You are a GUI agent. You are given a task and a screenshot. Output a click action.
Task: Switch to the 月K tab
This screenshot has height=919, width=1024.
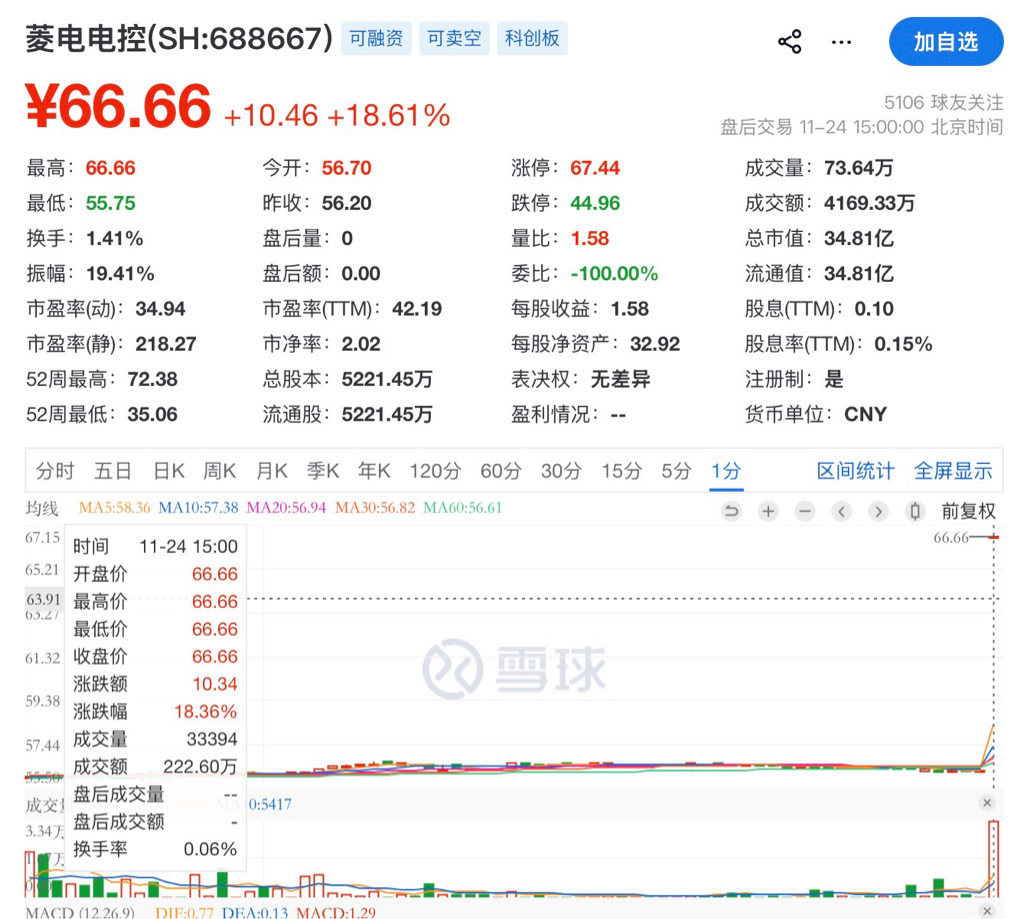[272, 471]
